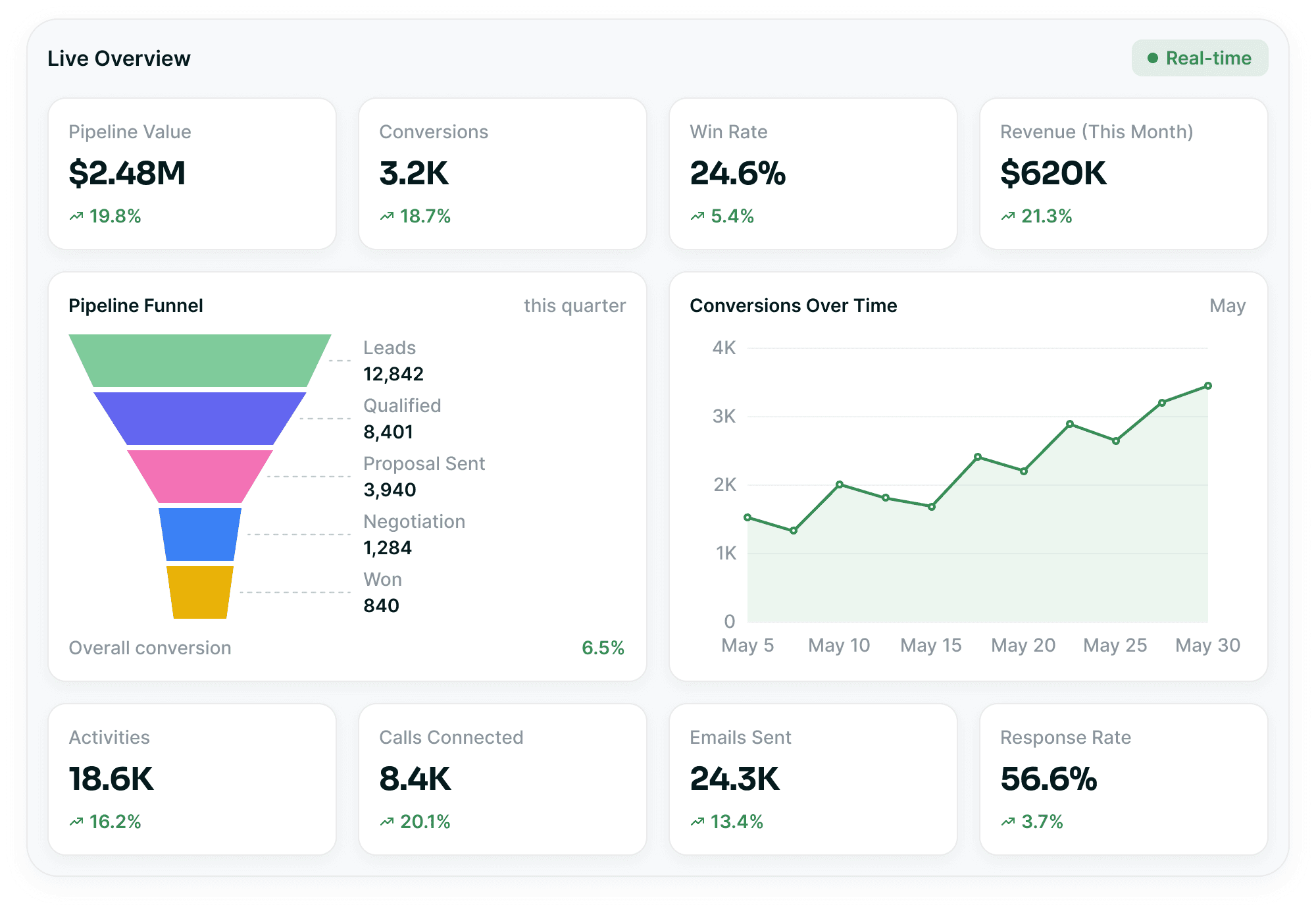Click the trend arrow beside 18.7%
The width and height of the screenshot is (1316, 911).
[387, 216]
